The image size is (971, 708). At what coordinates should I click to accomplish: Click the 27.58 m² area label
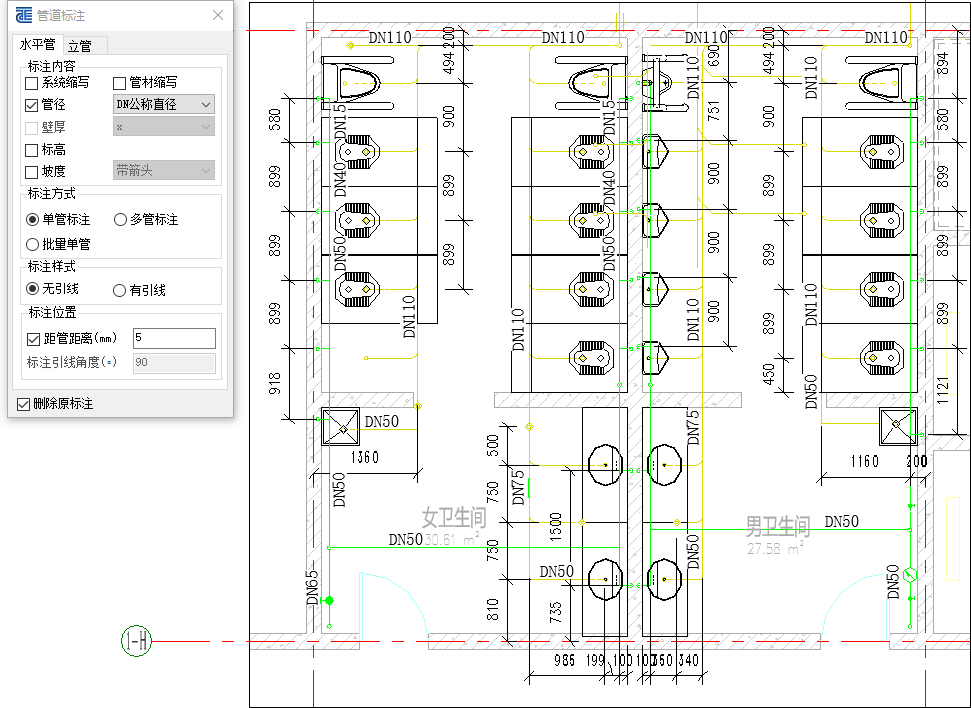(x=775, y=548)
